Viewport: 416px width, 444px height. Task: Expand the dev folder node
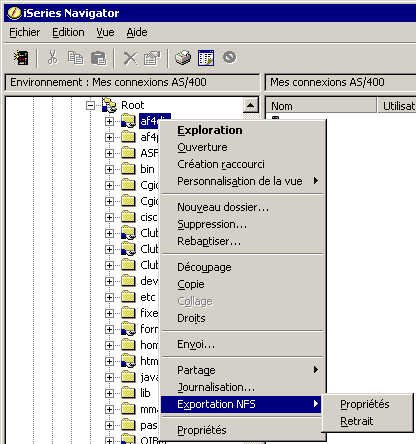(109, 281)
